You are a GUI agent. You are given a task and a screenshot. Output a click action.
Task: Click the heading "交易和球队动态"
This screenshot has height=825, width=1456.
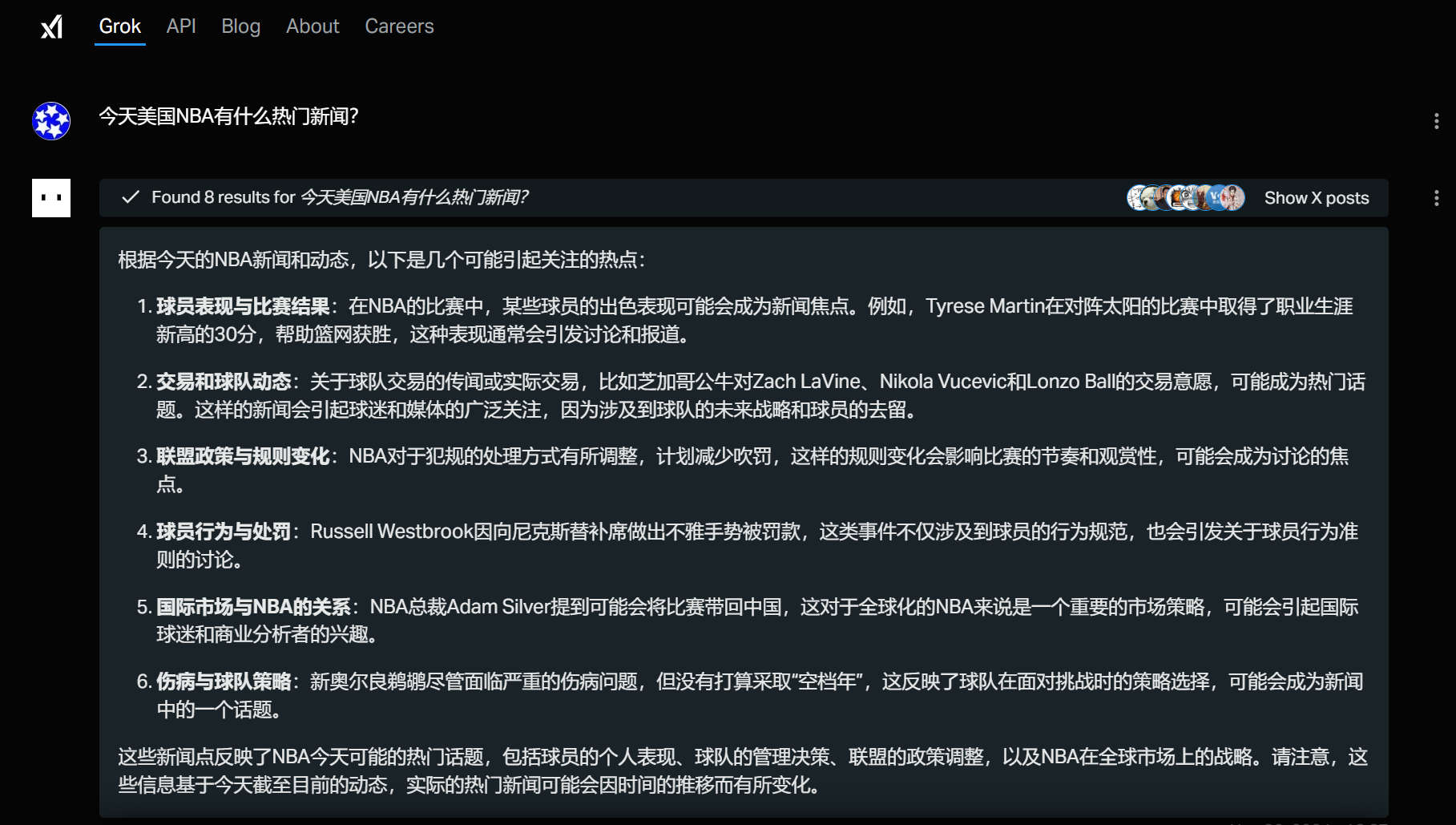224,382
